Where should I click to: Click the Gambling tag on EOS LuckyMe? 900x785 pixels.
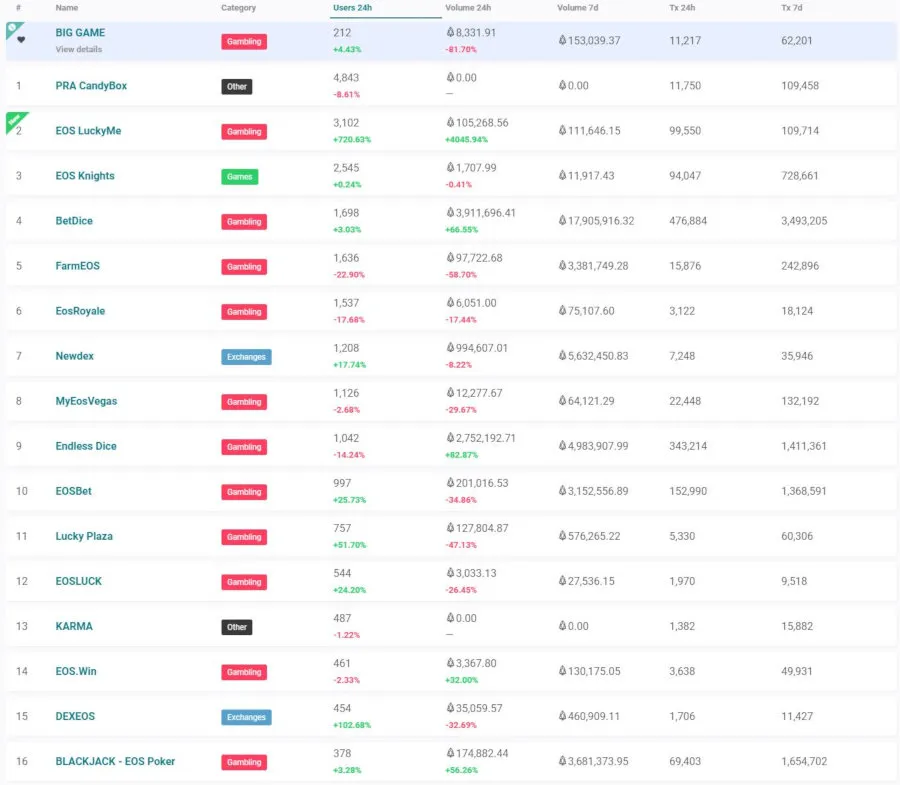[244, 131]
